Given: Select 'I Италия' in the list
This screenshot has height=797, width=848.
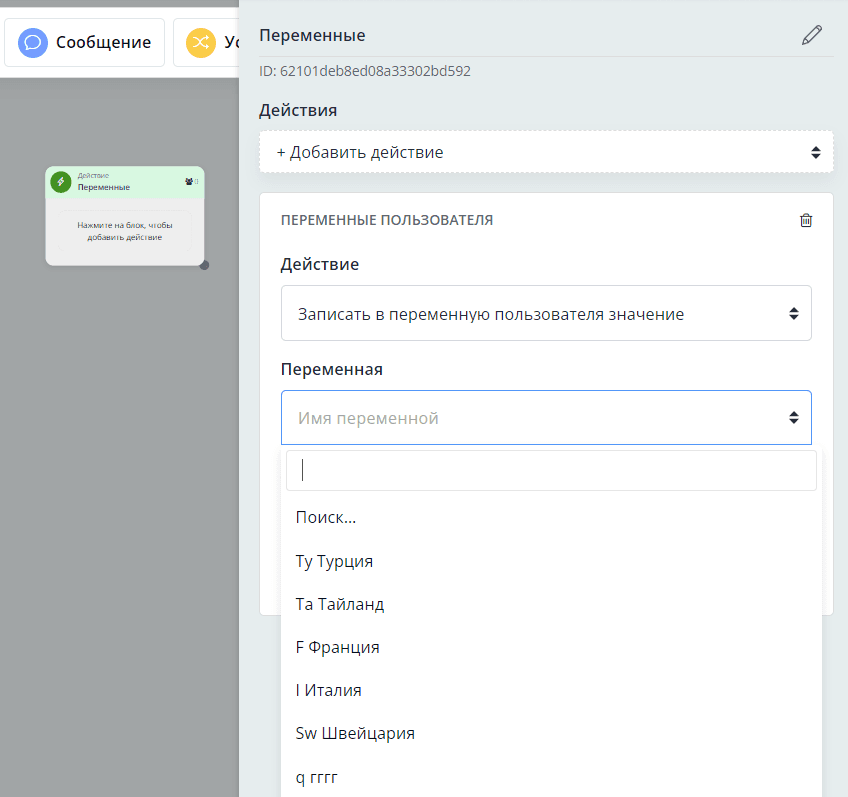Looking at the screenshot, I should pos(329,690).
